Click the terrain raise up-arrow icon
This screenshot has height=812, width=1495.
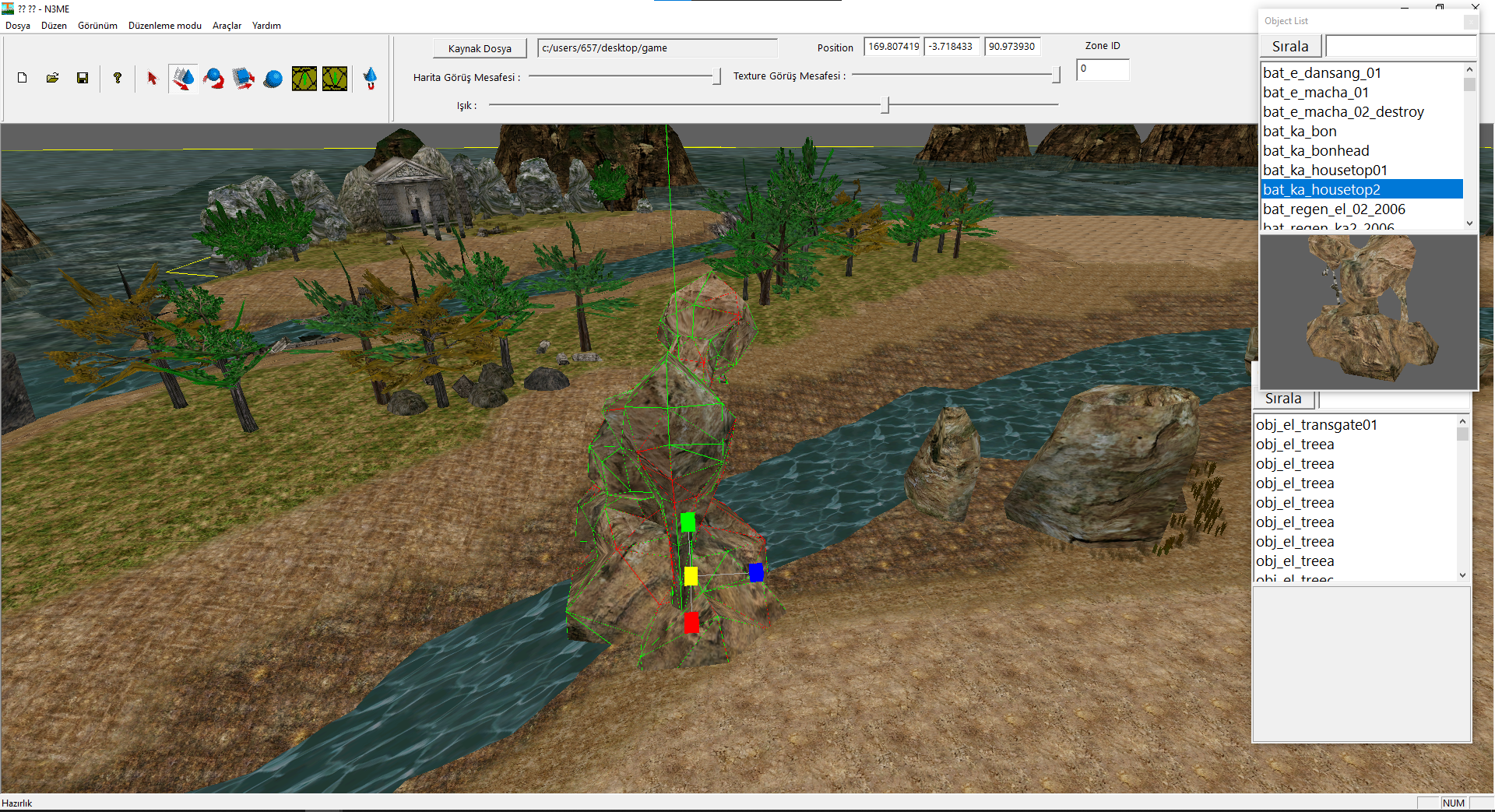[304, 79]
